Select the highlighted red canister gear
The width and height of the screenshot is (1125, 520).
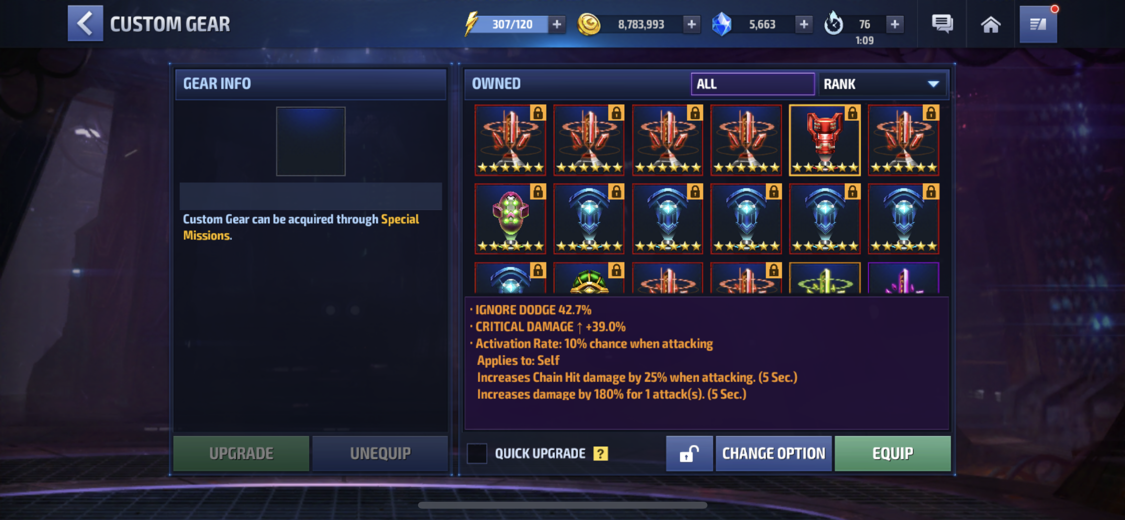click(824, 140)
